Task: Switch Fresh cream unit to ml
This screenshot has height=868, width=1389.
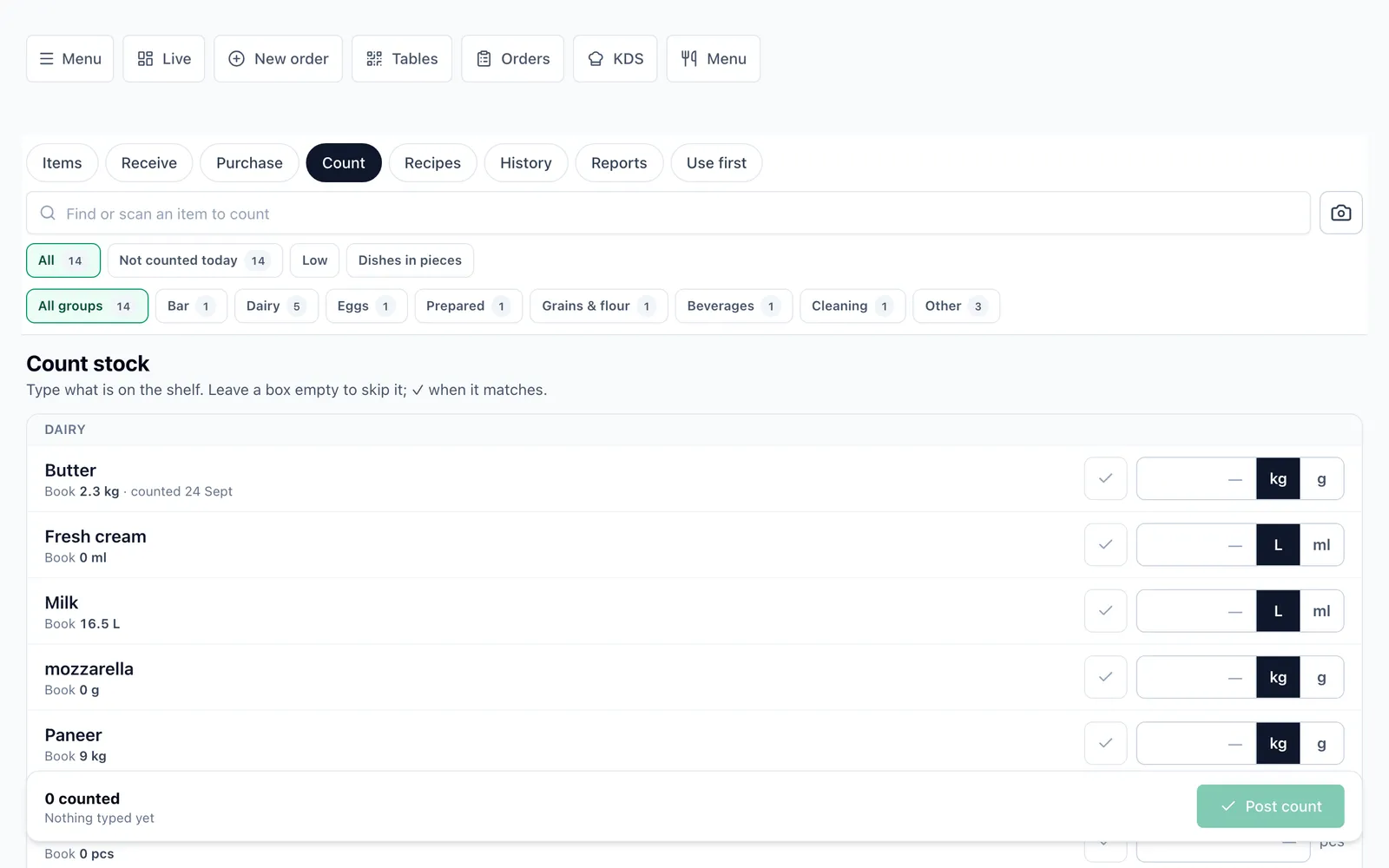Action: click(x=1321, y=545)
